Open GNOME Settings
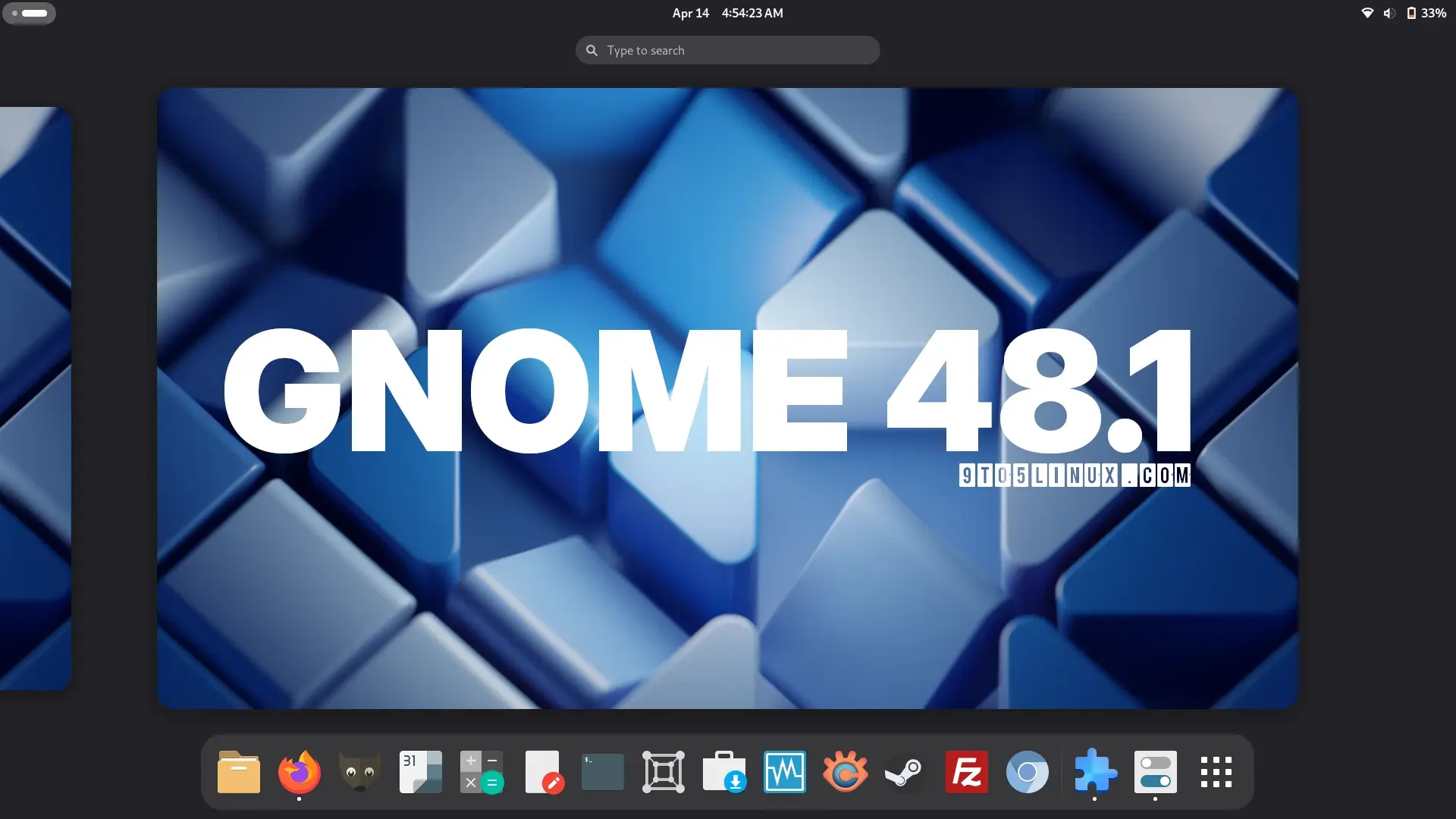The height and width of the screenshot is (819, 1456). pyautogui.click(x=1156, y=772)
